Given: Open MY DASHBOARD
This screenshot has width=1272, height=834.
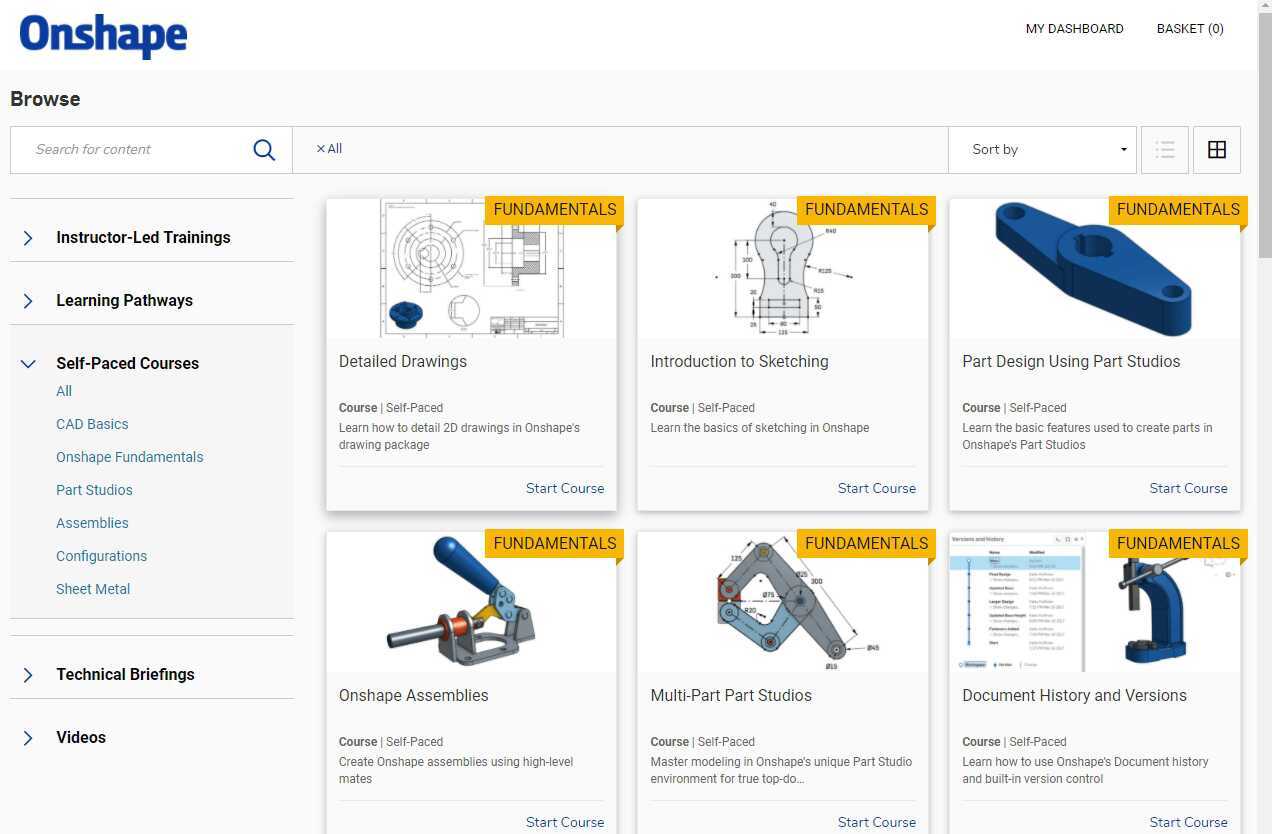Looking at the screenshot, I should click(x=1074, y=28).
